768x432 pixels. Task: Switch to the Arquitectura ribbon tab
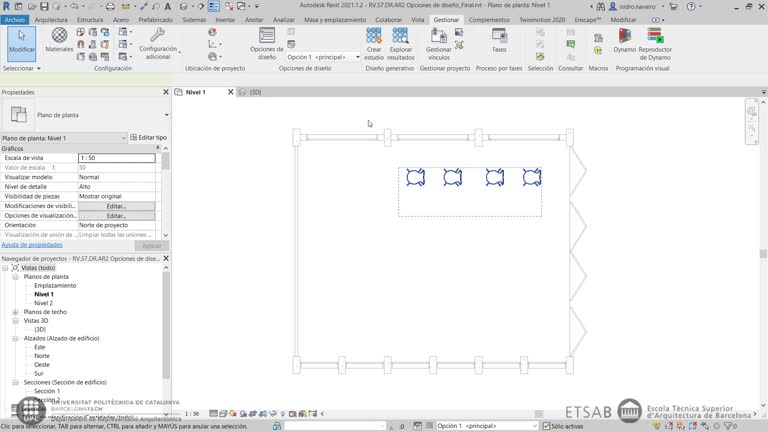tap(51, 19)
